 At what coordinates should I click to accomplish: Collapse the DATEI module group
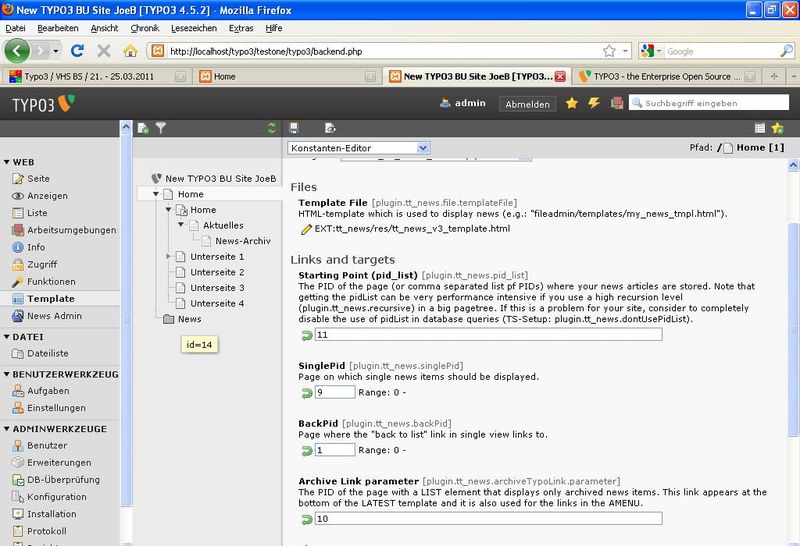tap(7, 337)
